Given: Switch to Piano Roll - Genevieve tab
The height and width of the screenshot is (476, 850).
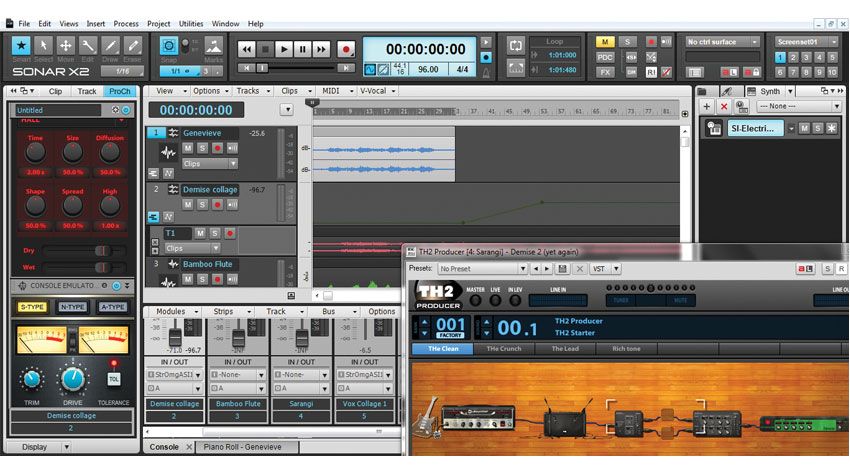Looking at the screenshot, I should [240, 447].
